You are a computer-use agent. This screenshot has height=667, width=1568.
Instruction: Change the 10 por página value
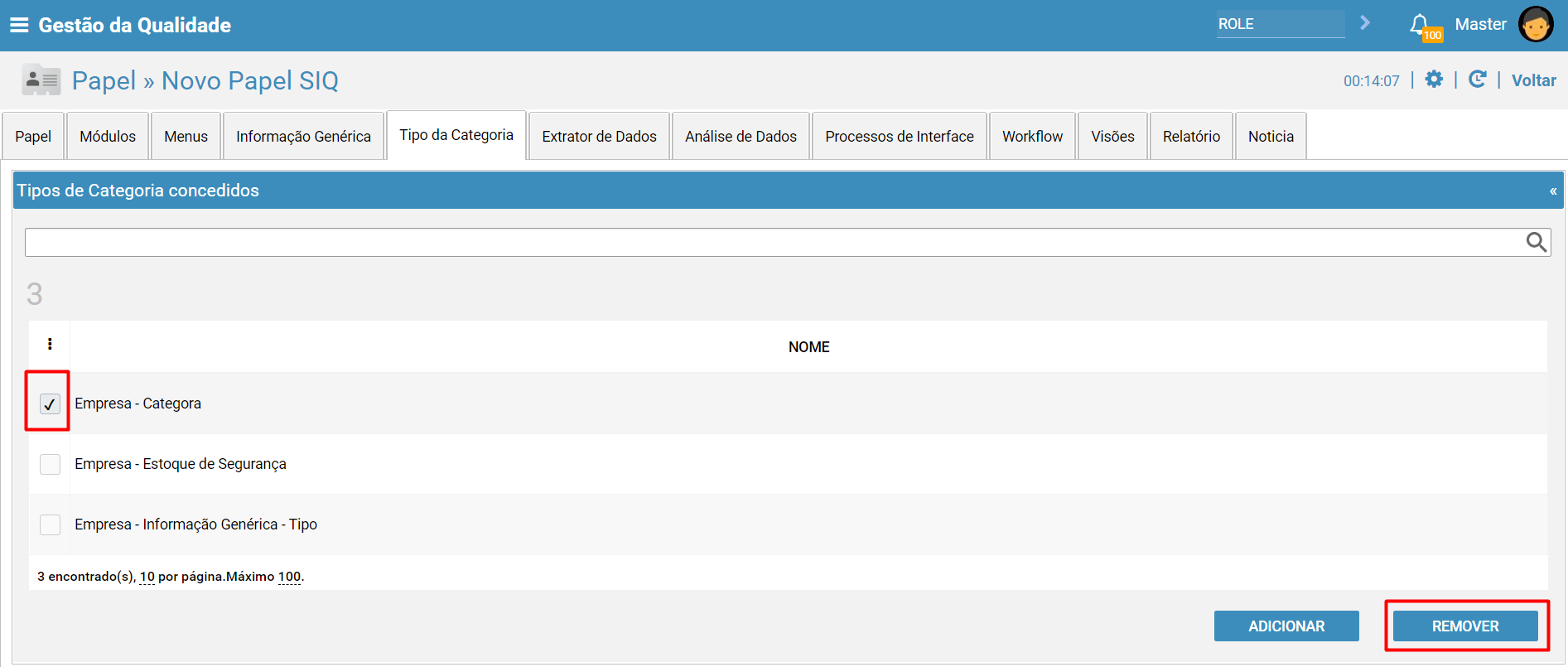point(147,577)
